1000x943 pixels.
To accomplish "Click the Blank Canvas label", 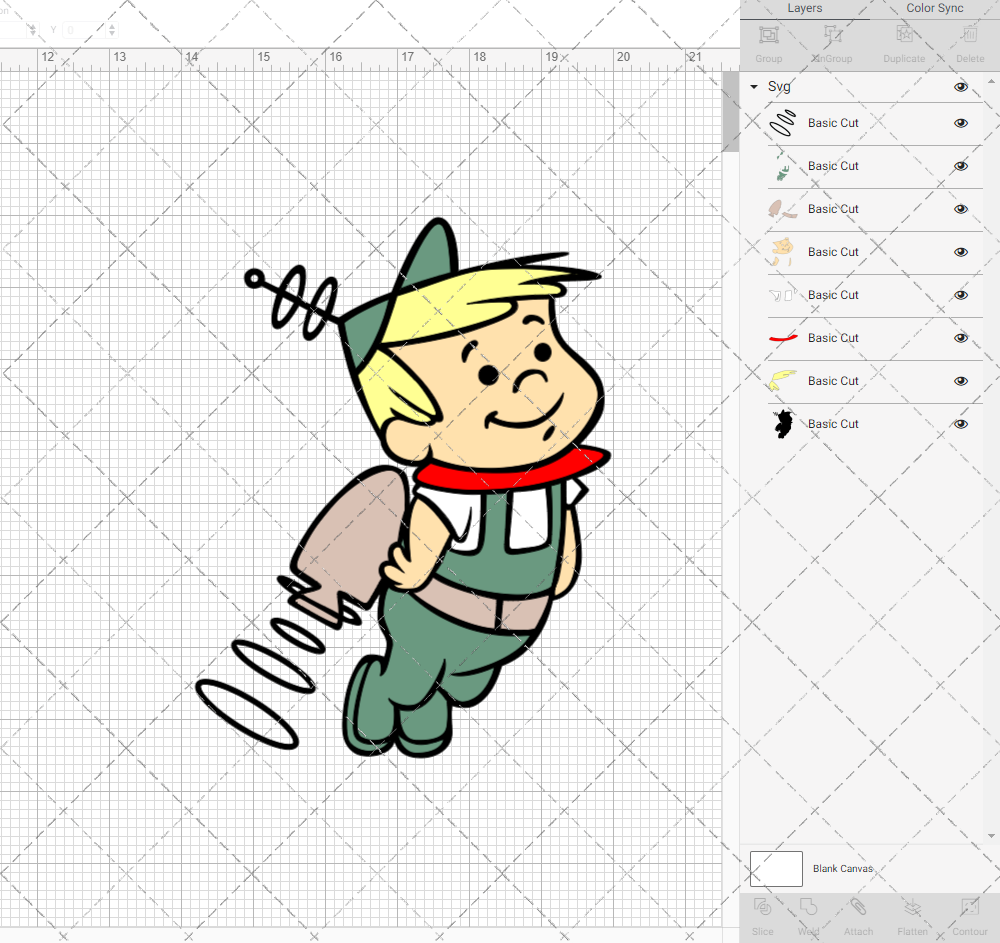I will point(842,868).
